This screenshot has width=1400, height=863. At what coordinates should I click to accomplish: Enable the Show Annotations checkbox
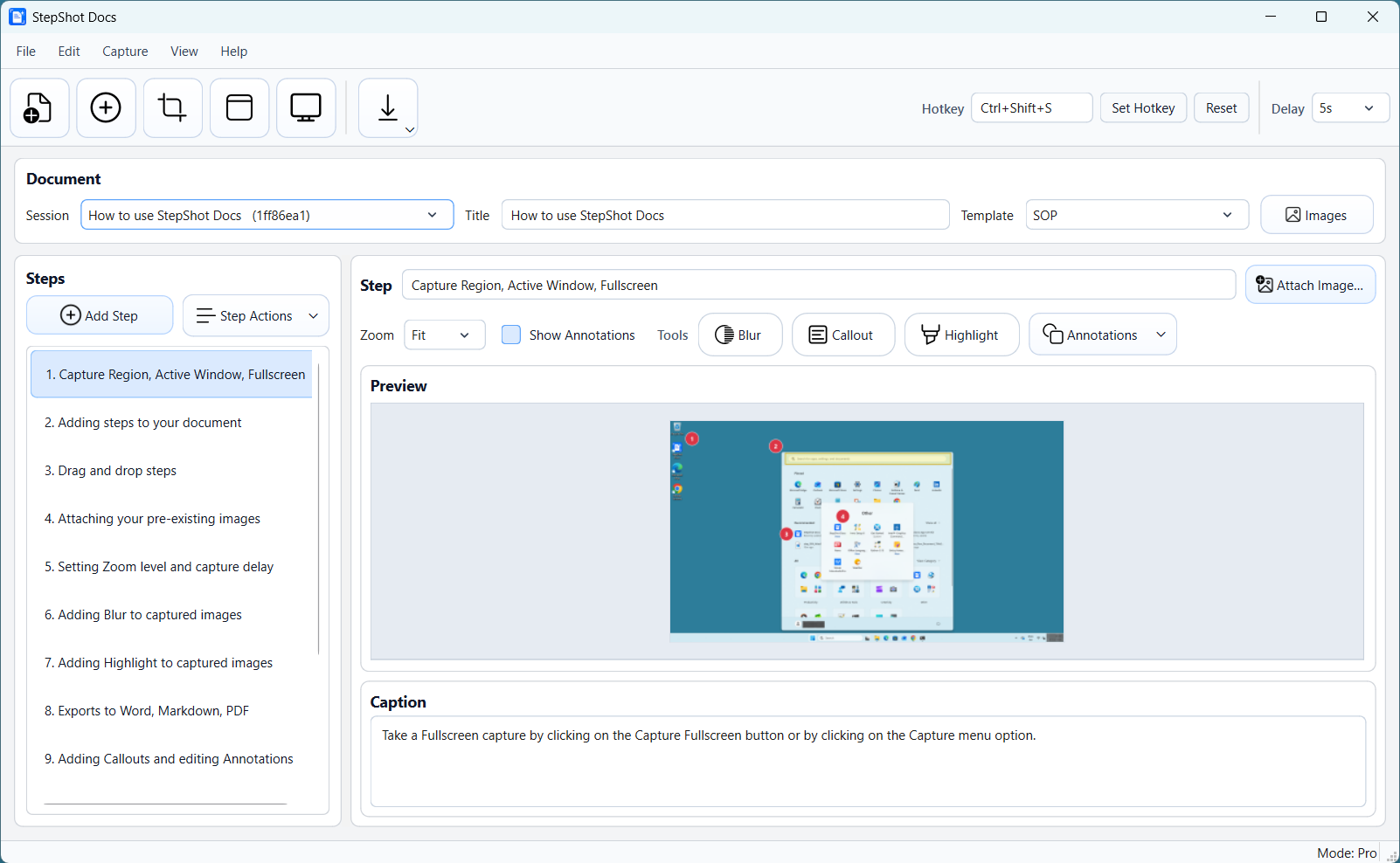pyautogui.click(x=511, y=335)
